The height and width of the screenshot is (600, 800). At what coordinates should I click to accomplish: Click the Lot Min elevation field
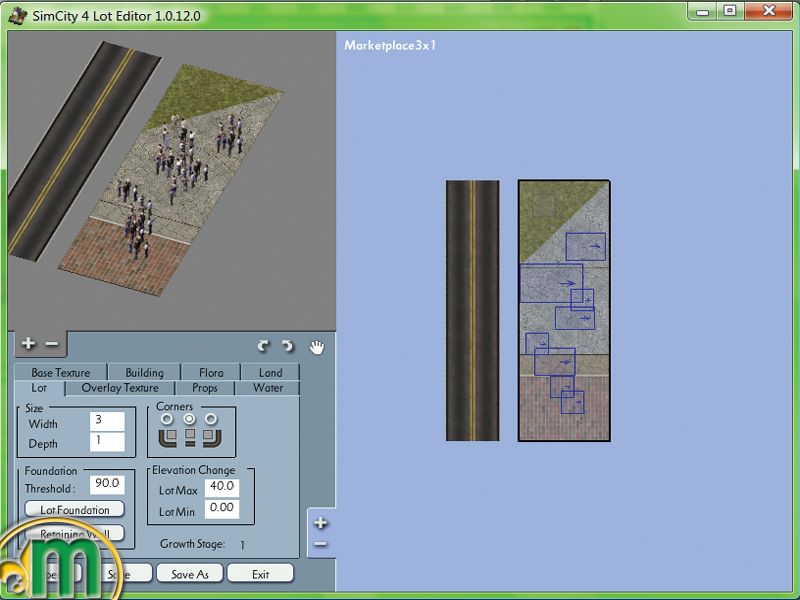click(222, 509)
